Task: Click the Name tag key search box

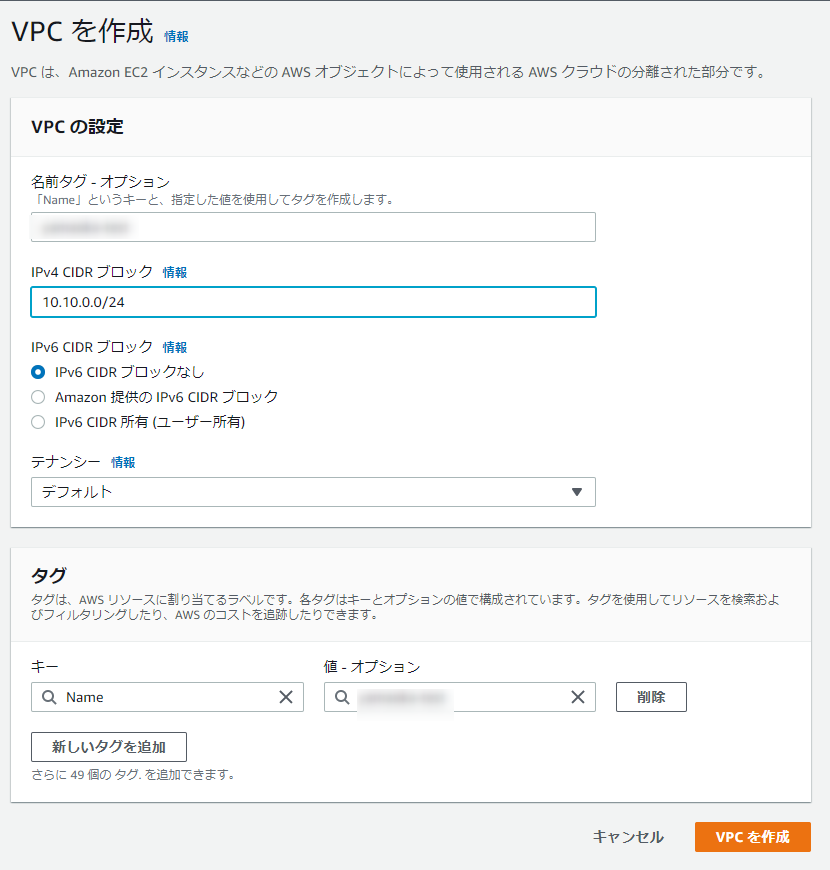Action: click(167, 697)
